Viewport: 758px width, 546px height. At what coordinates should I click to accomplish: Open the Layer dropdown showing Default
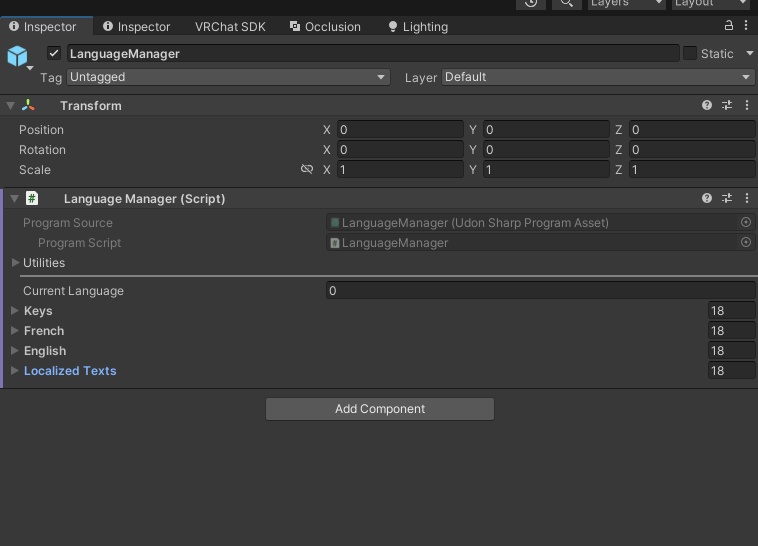598,77
